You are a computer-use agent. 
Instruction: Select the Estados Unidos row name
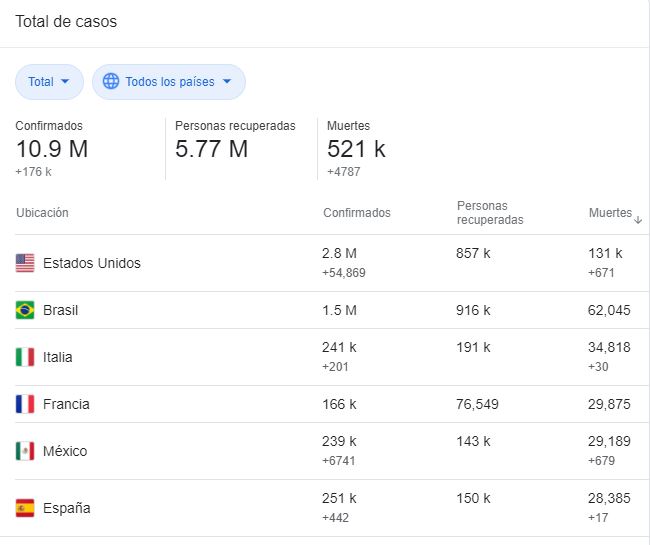(x=91, y=263)
